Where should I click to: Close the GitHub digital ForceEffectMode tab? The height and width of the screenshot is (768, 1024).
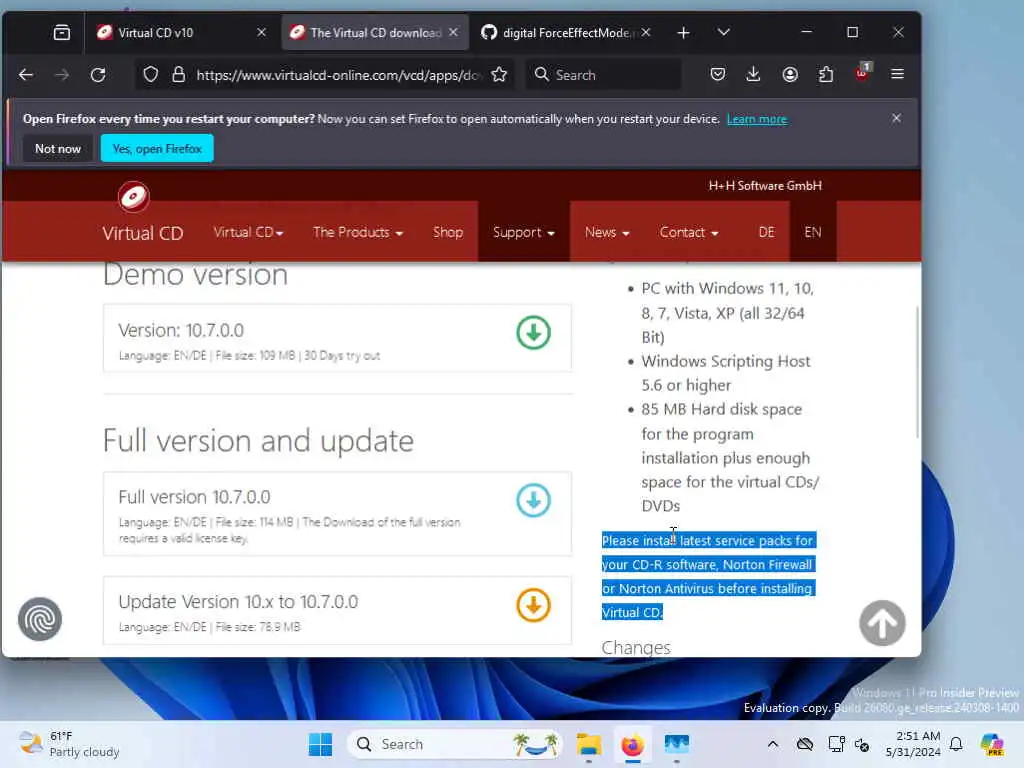(645, 32)
